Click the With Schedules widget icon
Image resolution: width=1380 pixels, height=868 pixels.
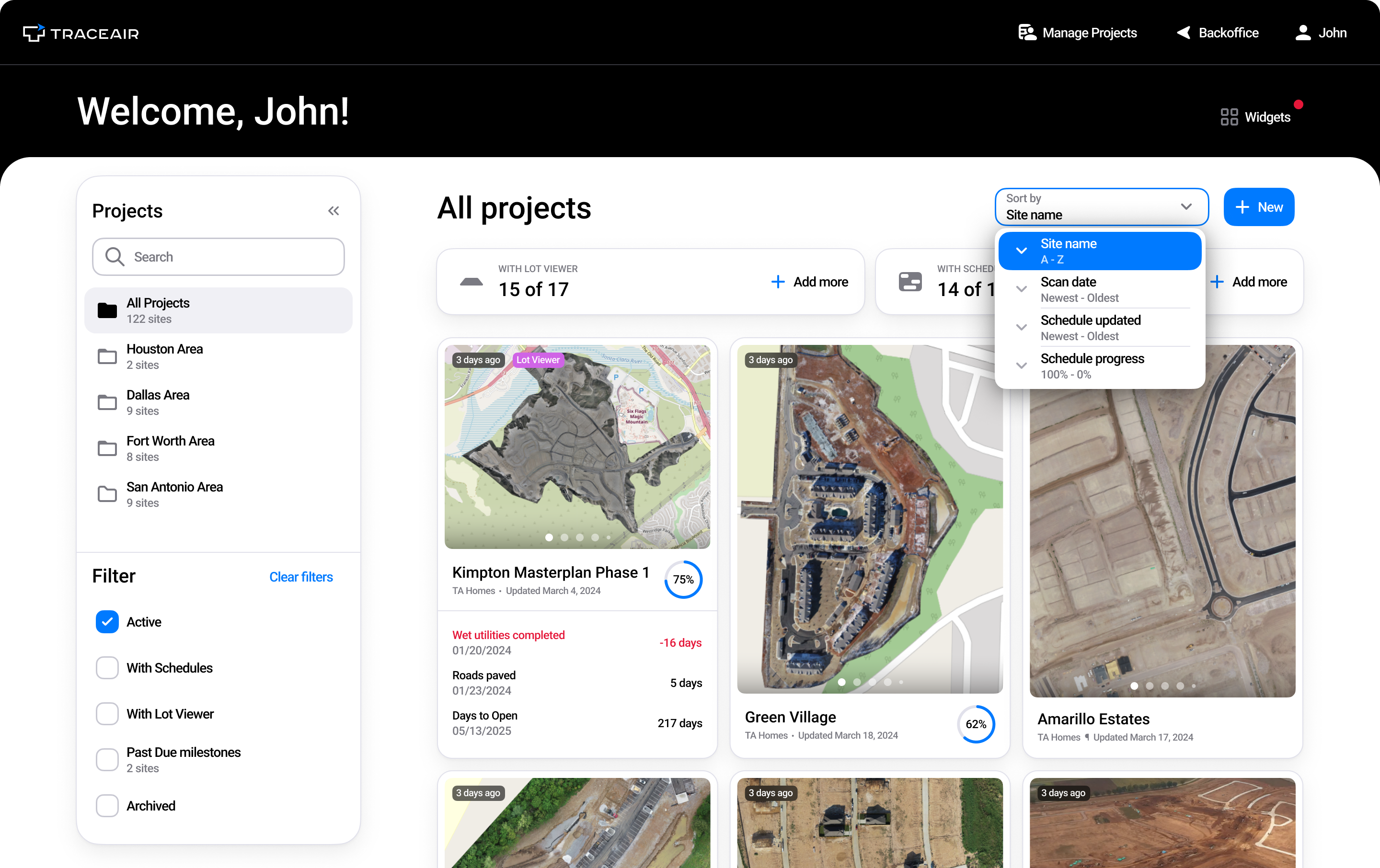(x=910, y=282)
